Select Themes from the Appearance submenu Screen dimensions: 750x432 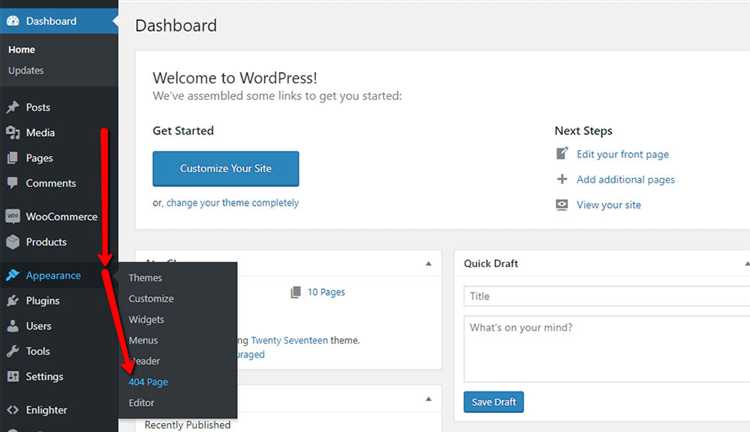click(145, 278)
